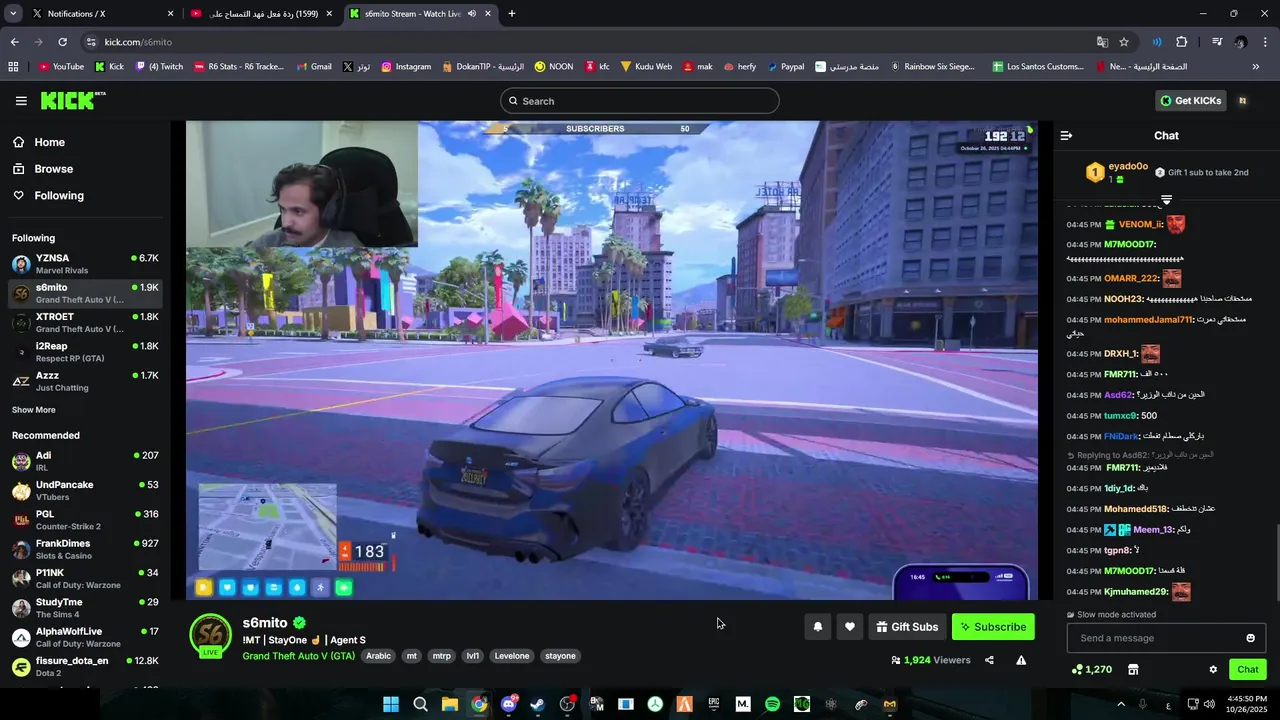Send the message with the Chat button
Screen dimensions: 1280x720
point(1248,670)
